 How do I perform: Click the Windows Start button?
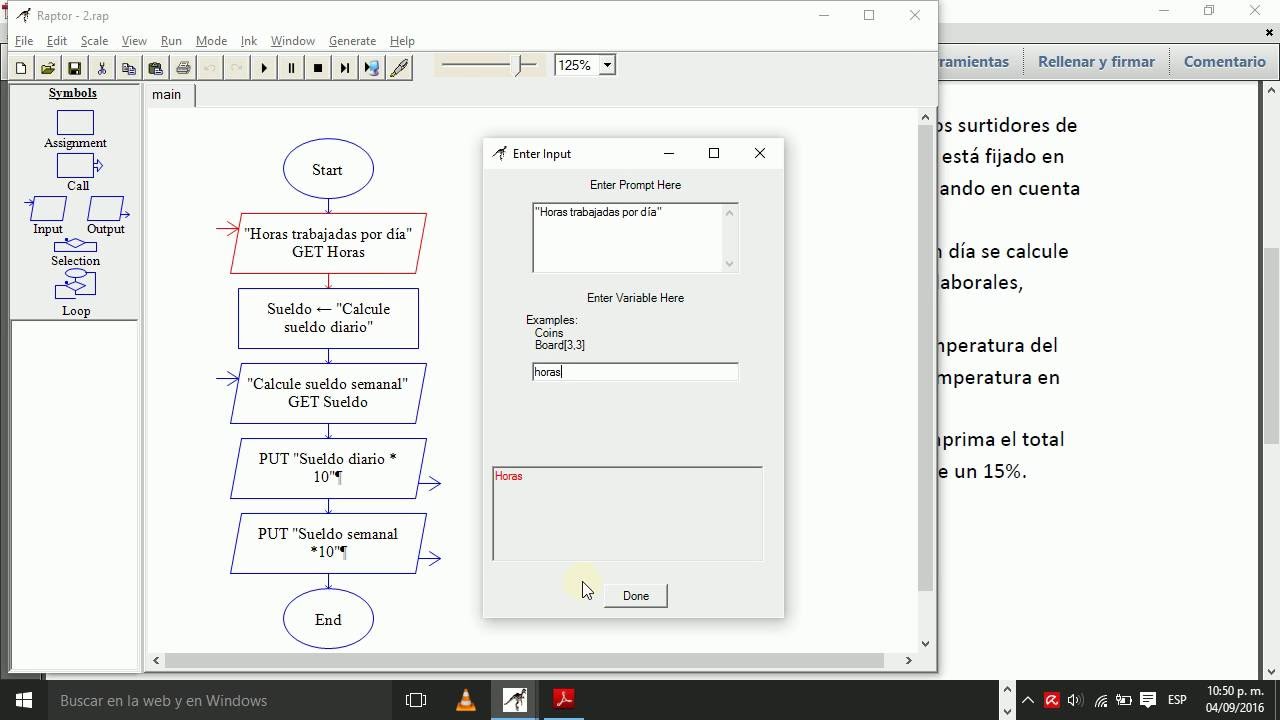[24, 700]
